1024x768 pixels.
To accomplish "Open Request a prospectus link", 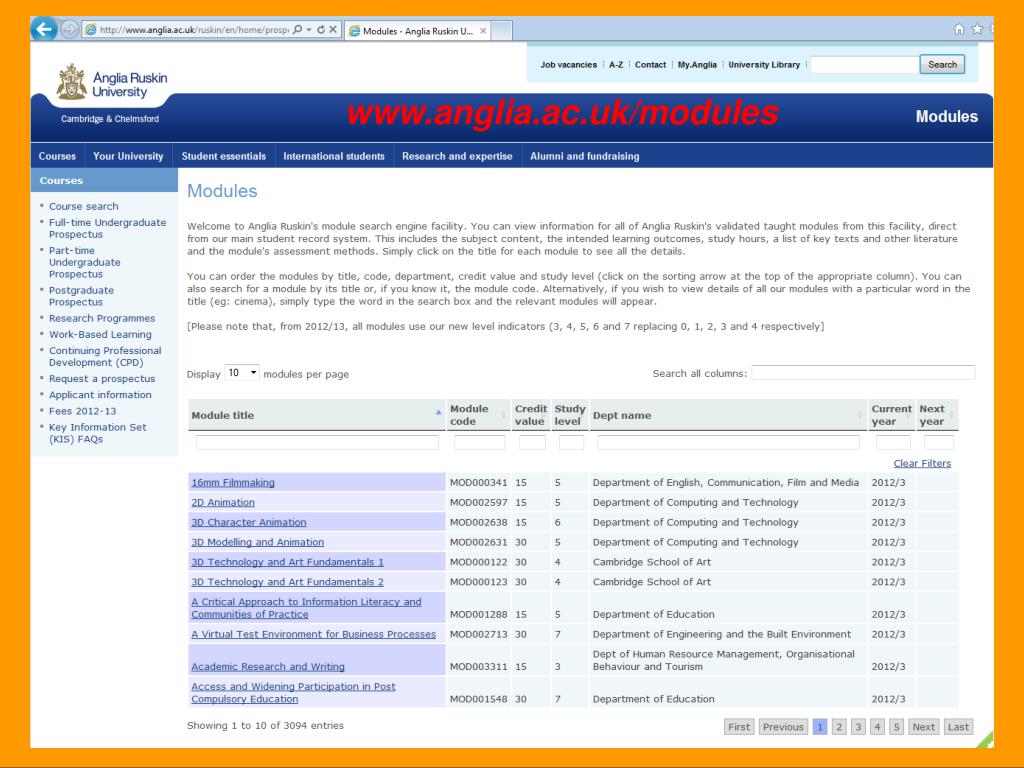I will pos(102,379).
